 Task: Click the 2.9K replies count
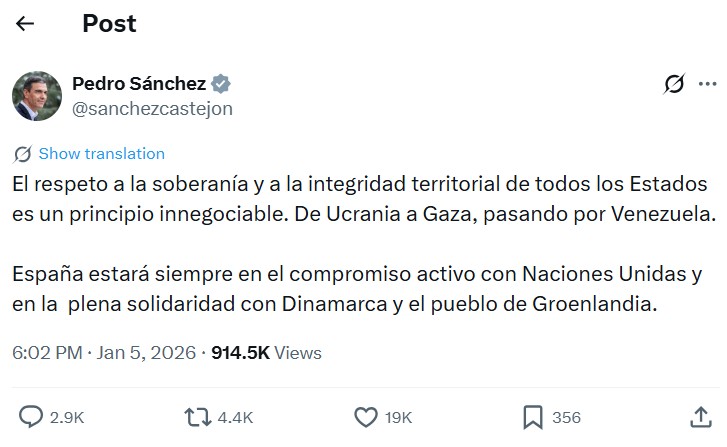[x=67, y=417]
